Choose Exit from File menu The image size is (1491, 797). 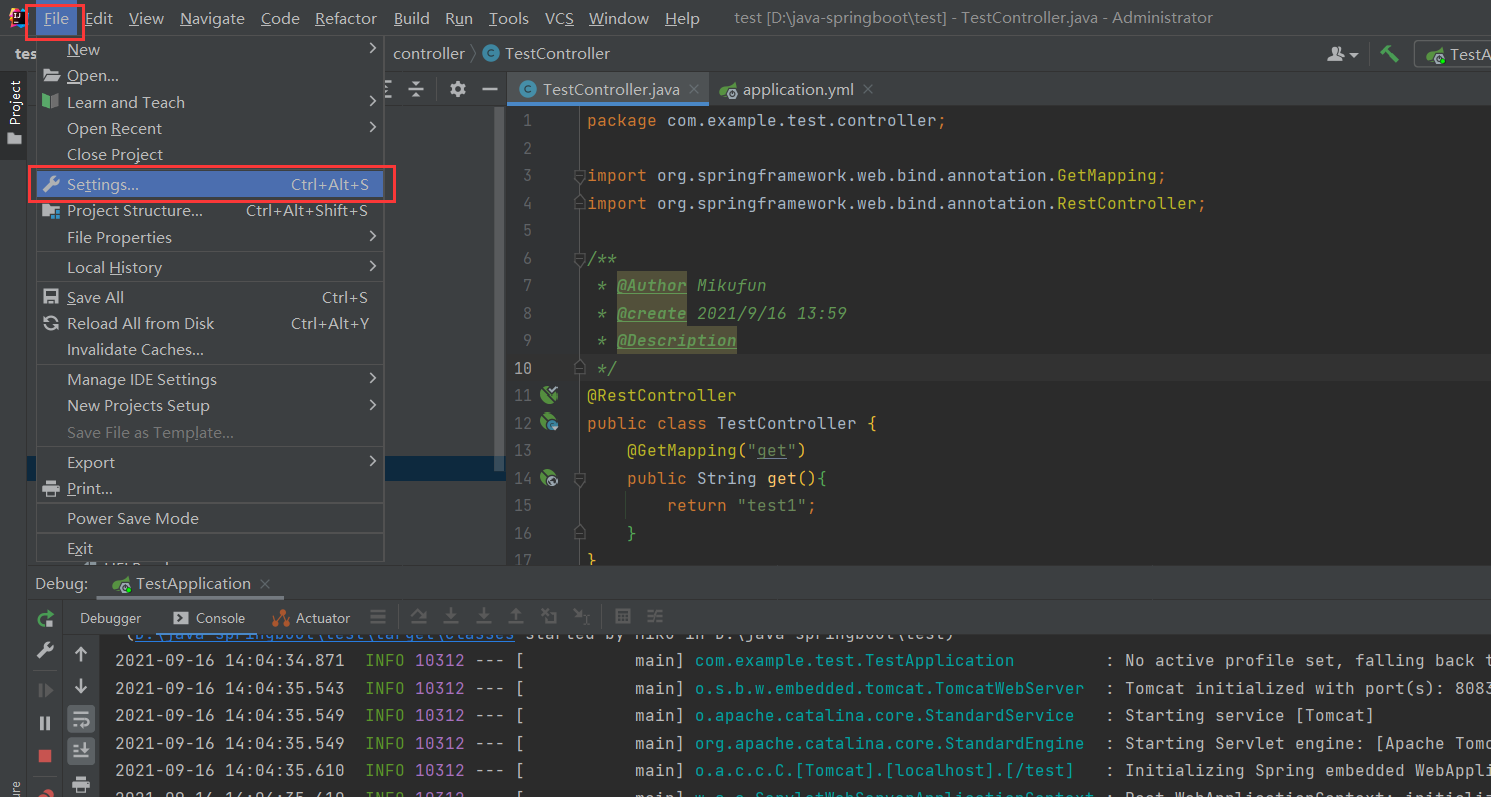[x=210, y=549]
